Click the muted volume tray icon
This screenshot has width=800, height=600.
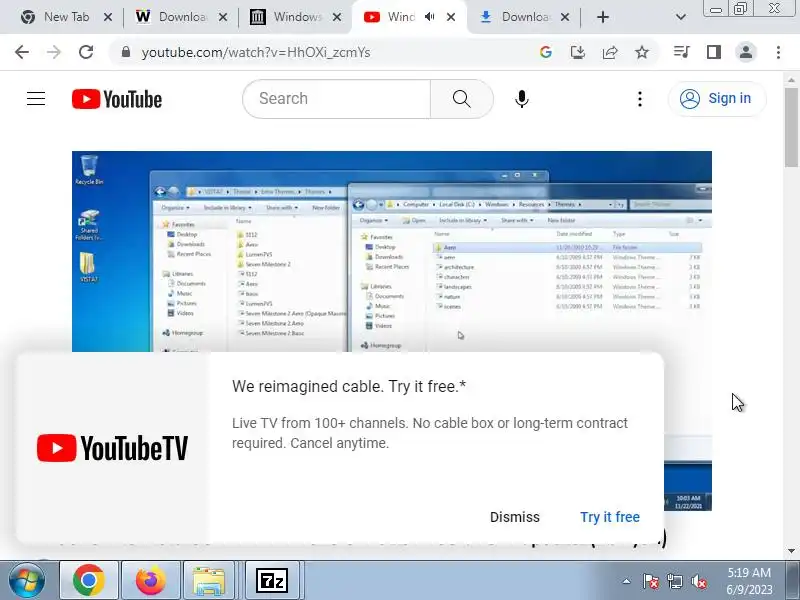click(x=699, y=581)
